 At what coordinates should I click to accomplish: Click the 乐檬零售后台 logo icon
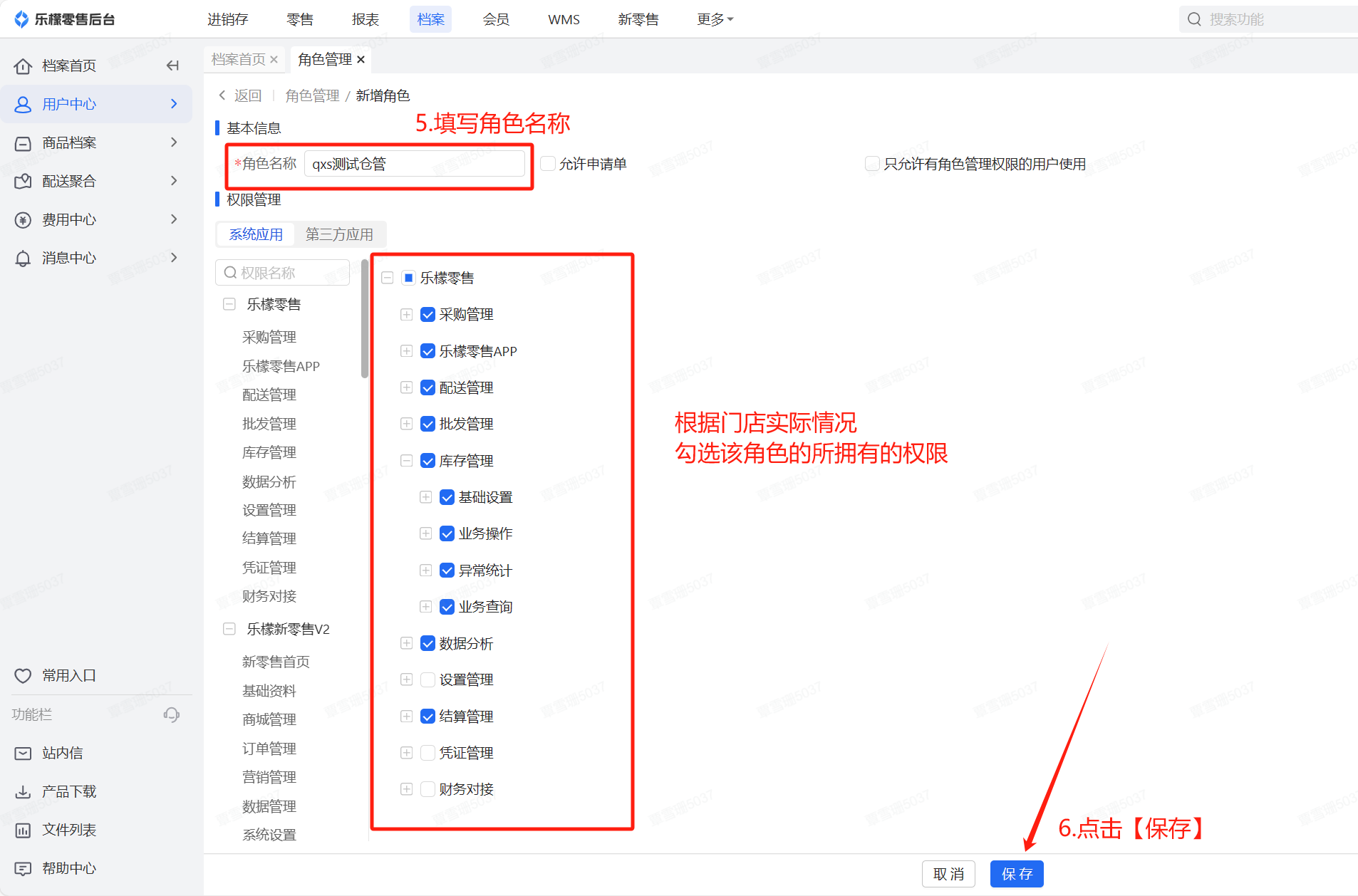21,19
